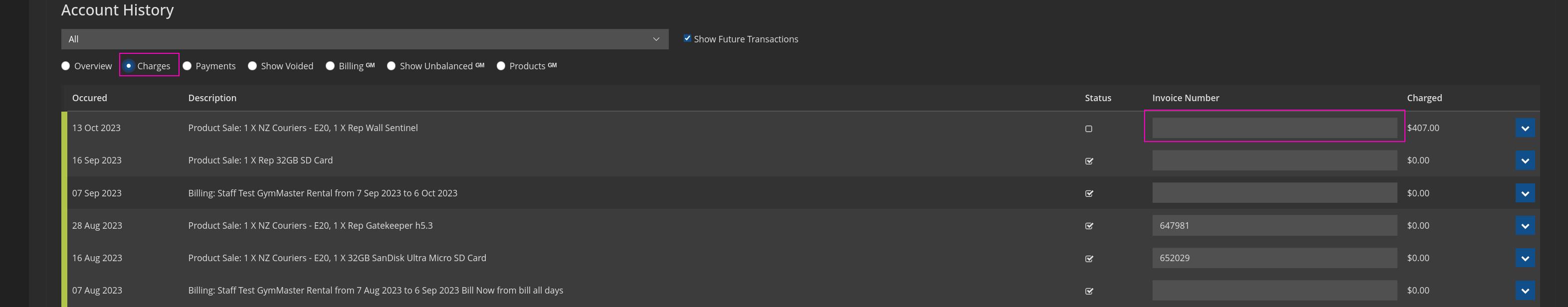Select the Show Unbalanced filter

392,66
